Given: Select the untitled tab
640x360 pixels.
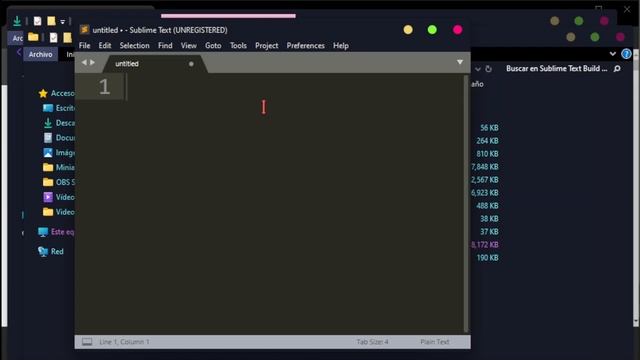Looking at the screenshot, I should pos(154,64).
